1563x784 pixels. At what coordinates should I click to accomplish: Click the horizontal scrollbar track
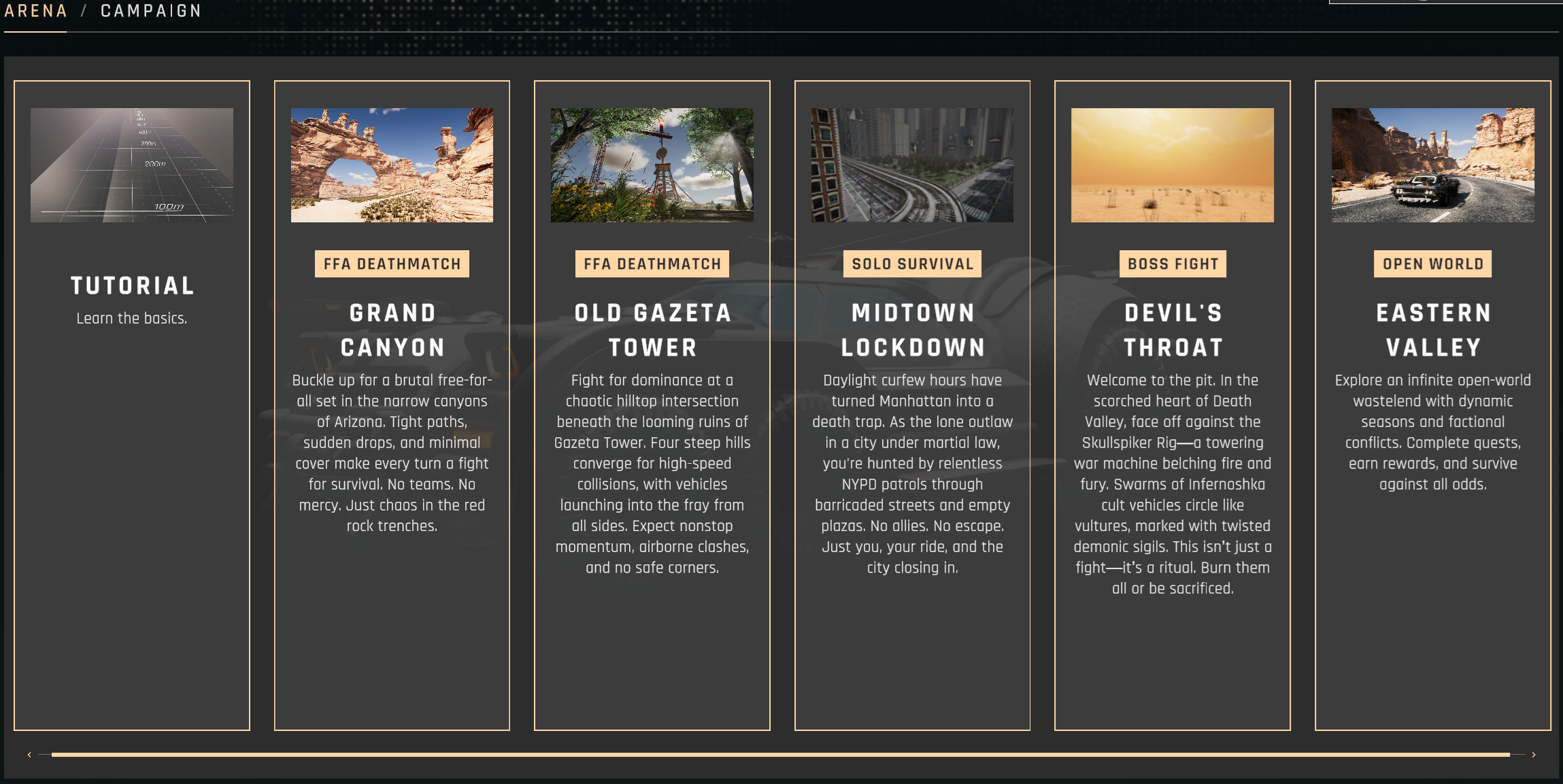coord(780,755)
